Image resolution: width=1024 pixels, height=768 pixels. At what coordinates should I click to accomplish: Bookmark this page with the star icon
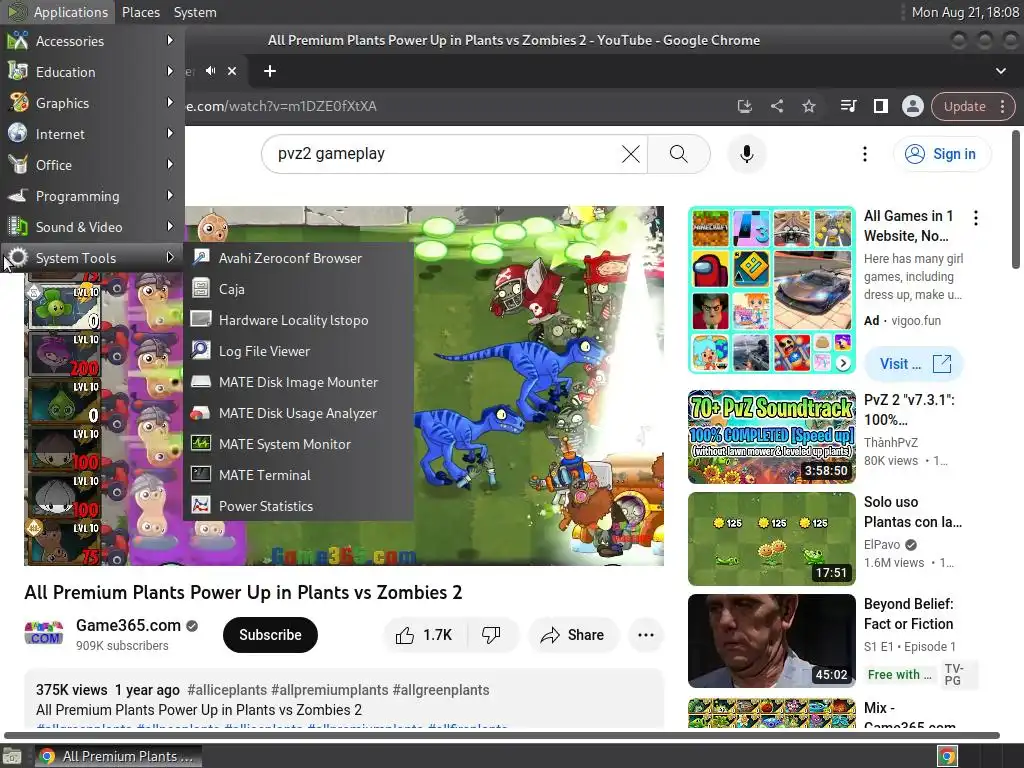(x=808, y=106)
